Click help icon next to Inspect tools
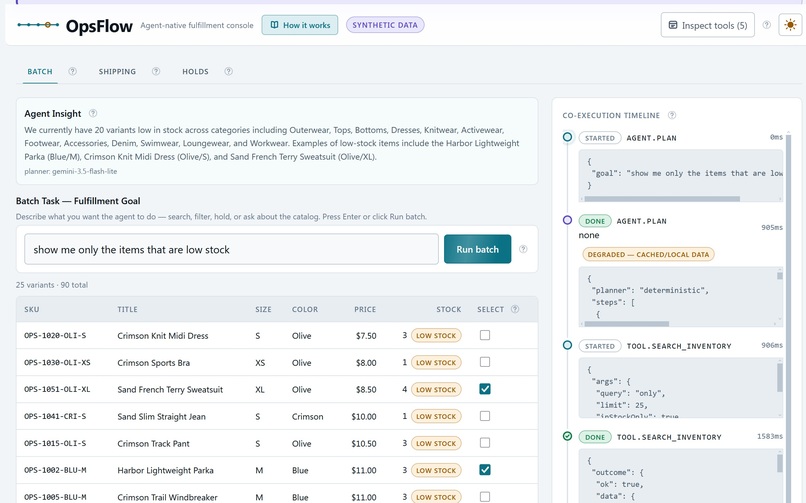The height and width of the screenshot is (503, 806). coord(766,25)
